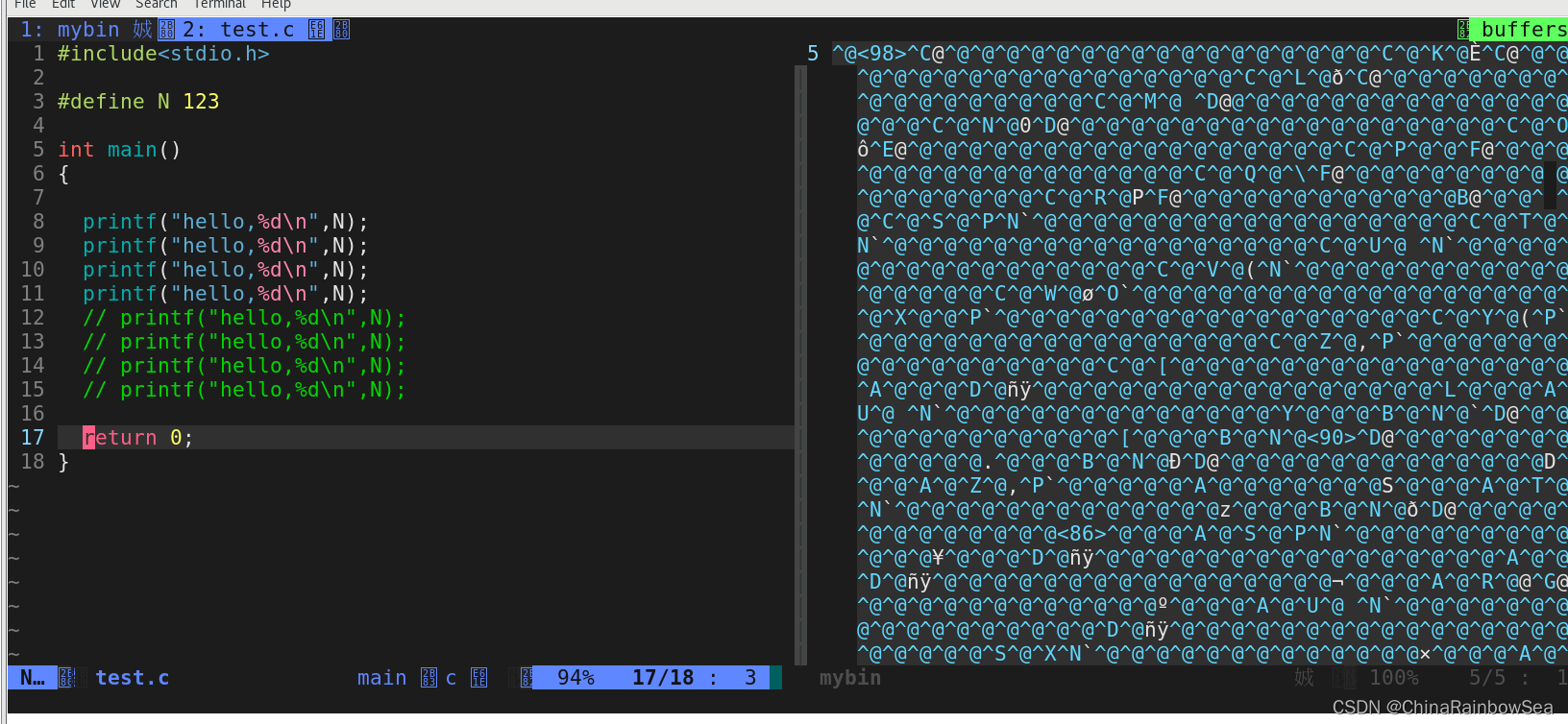
Task: Click the commented printf on line 12
Action: click(x=244, y=318)
